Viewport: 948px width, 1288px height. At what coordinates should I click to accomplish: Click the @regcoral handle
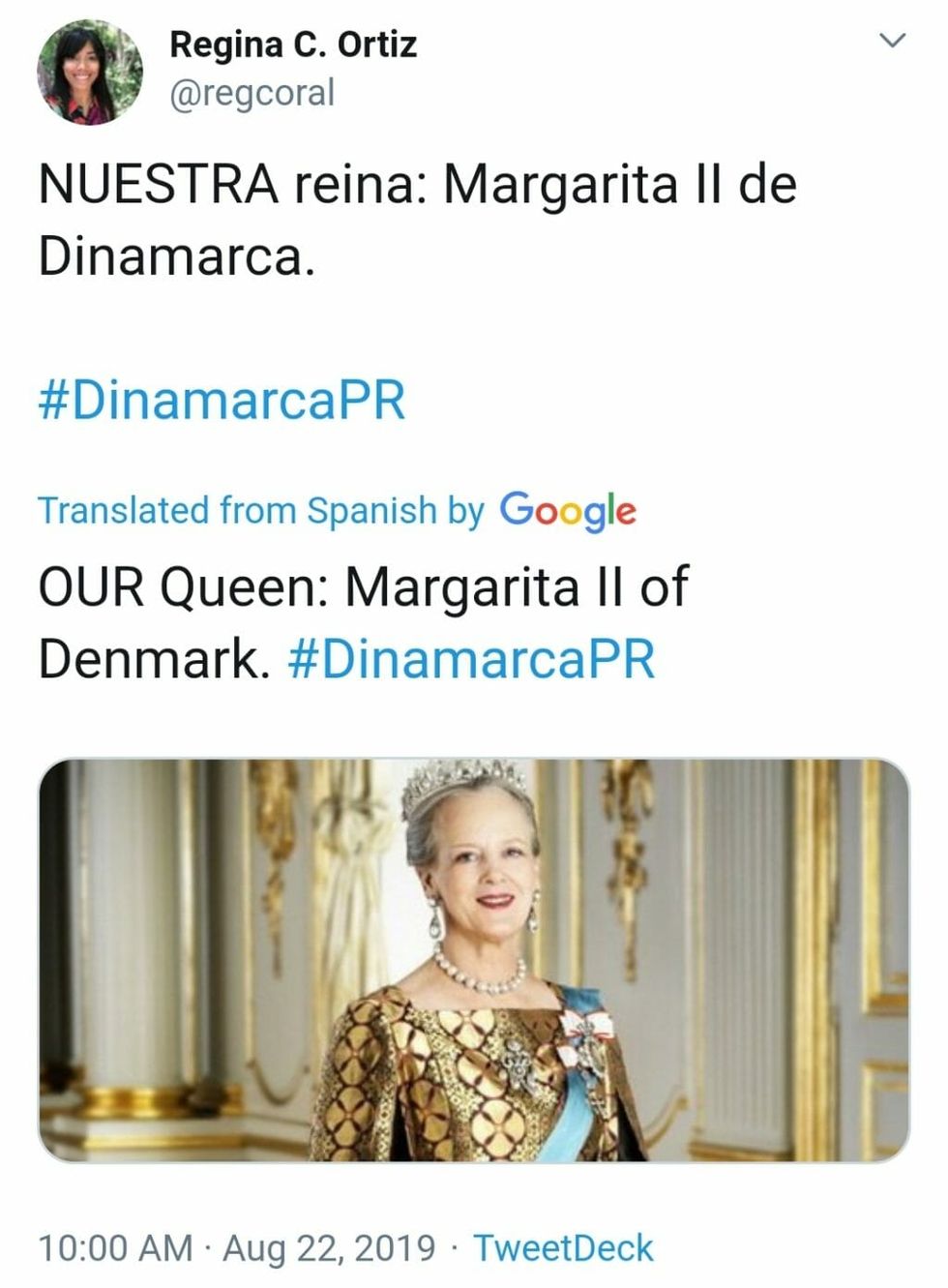pyautogui.click(x=252, y=93)
